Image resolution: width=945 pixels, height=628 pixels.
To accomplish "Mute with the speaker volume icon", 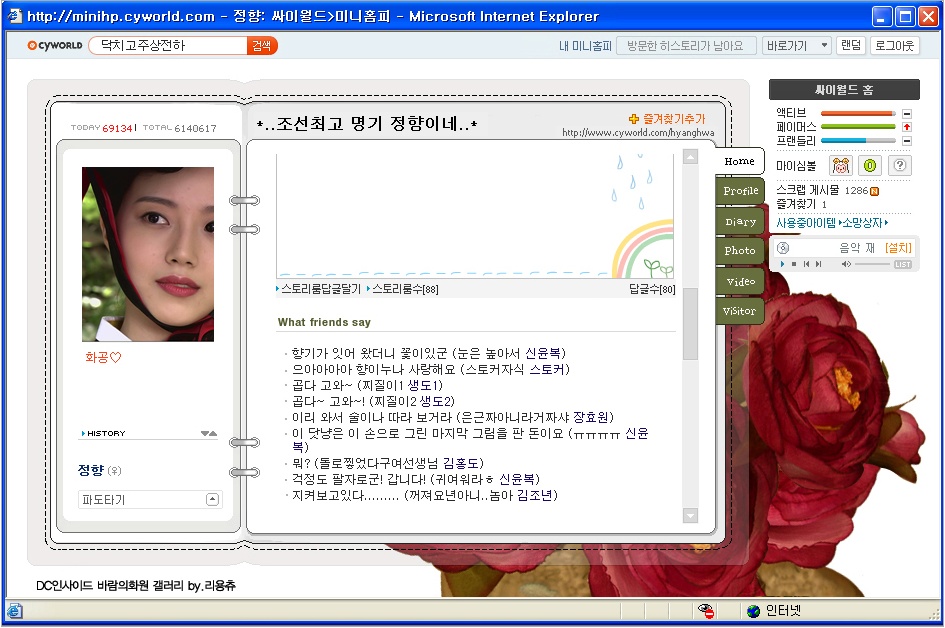I will click(846, 264).
